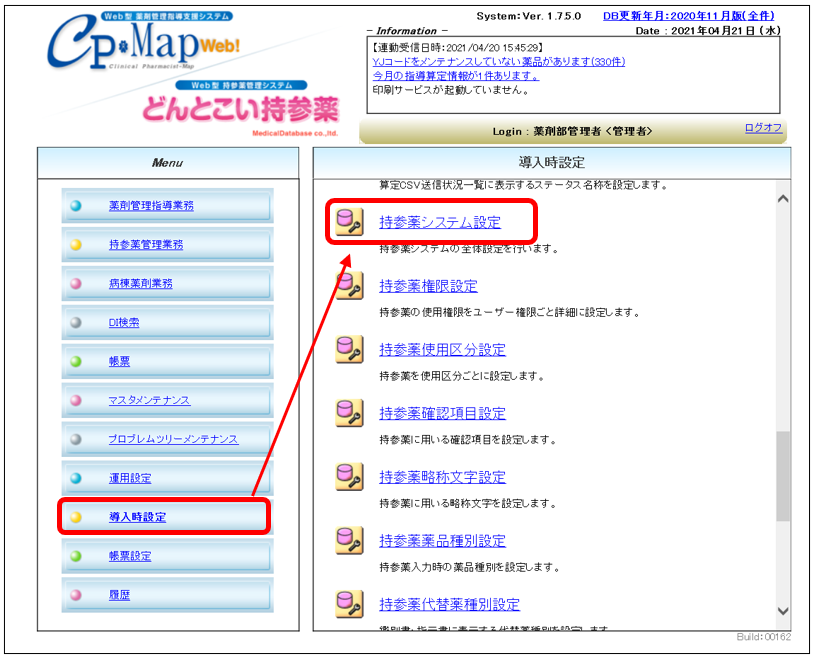The image size is (822, 662).
Task: Select 持参薬管理業務 from the menu
Action: point(146,245)
